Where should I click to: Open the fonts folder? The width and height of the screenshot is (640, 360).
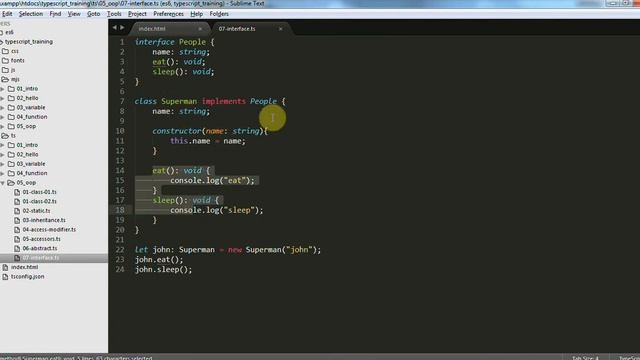coord(18,60)
